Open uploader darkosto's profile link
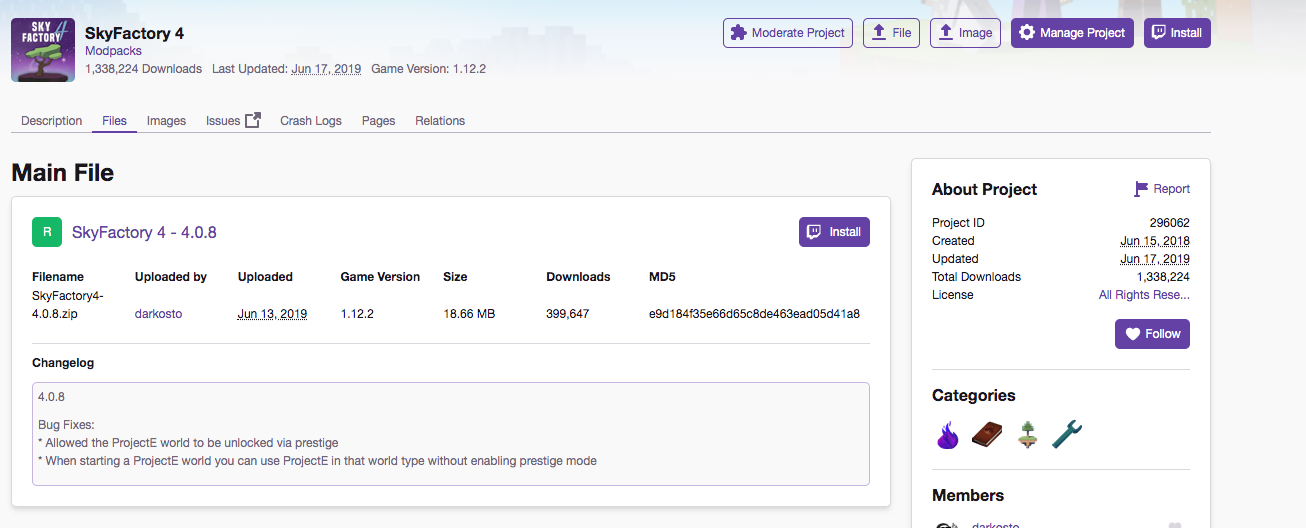 158,314
